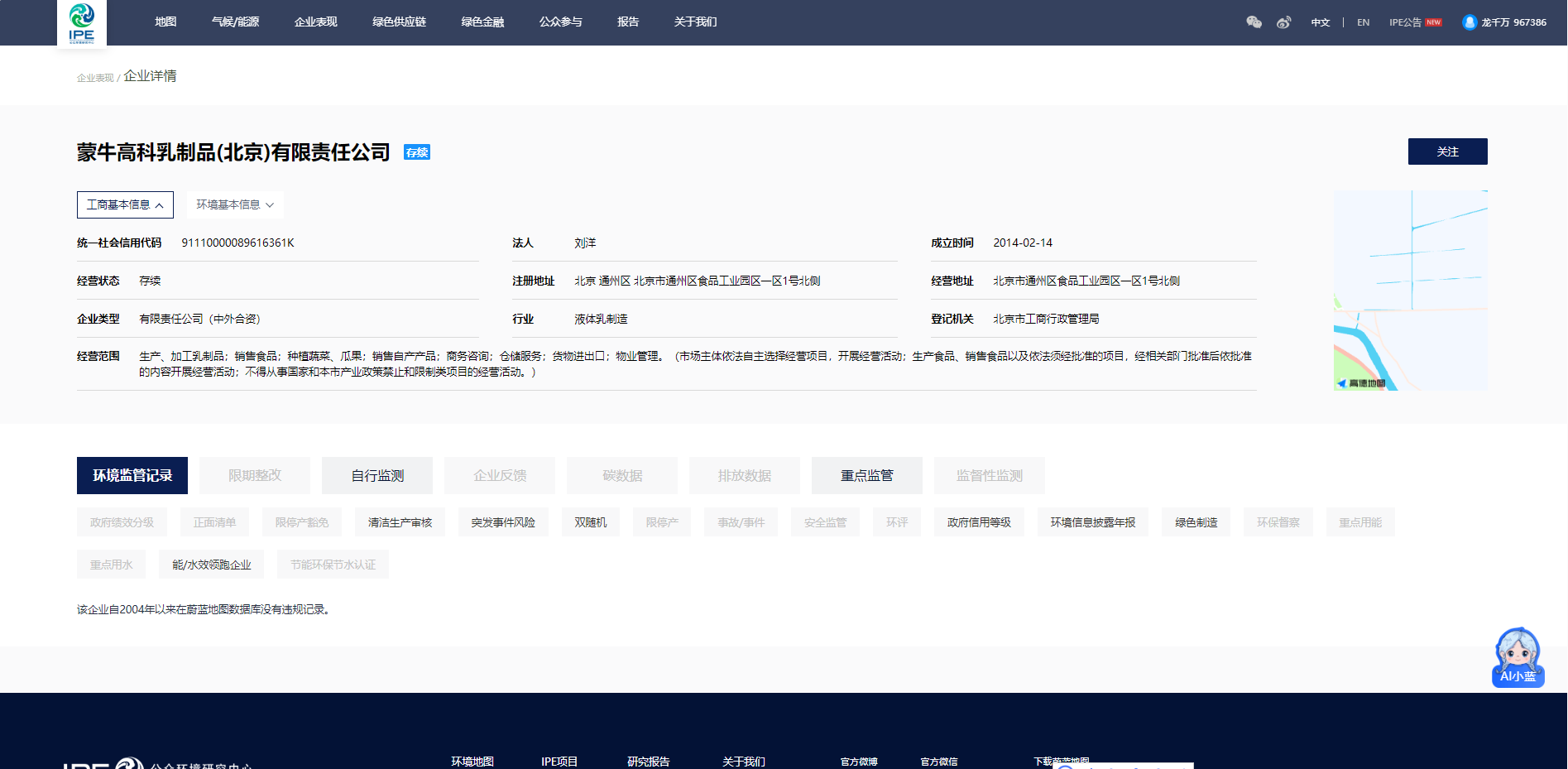This screenshot has width=1568, height=769.
Task: Open the 气候/能源 menu
Action: (x=235, y=22)
